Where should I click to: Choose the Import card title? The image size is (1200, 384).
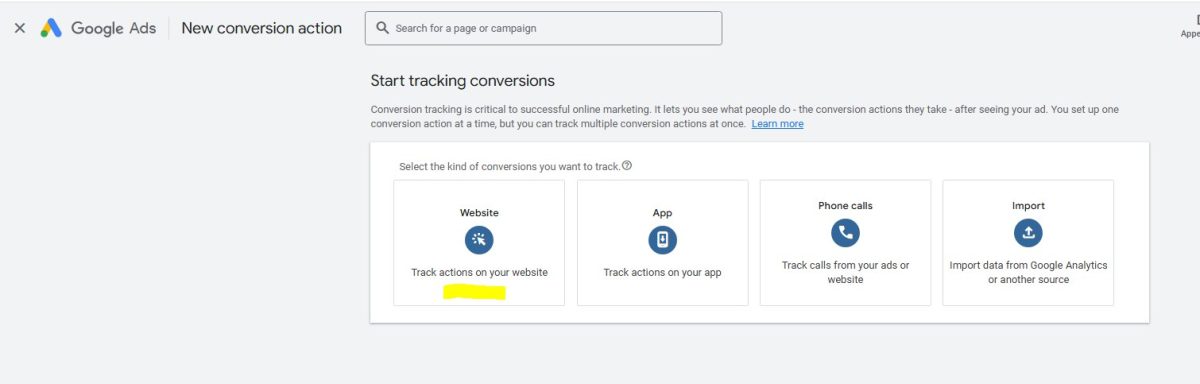1028,206
